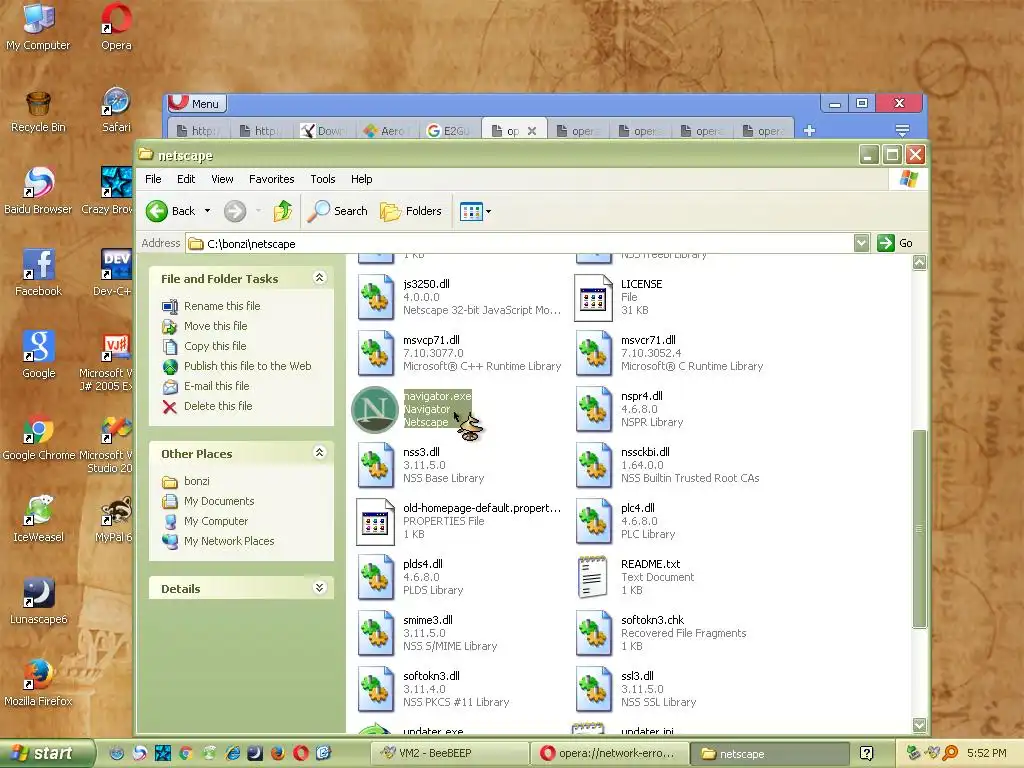Click the Back arrow in Explorer toolbar
The image size is (1024, 768).
pyautogui.click(x=157, y=211)
